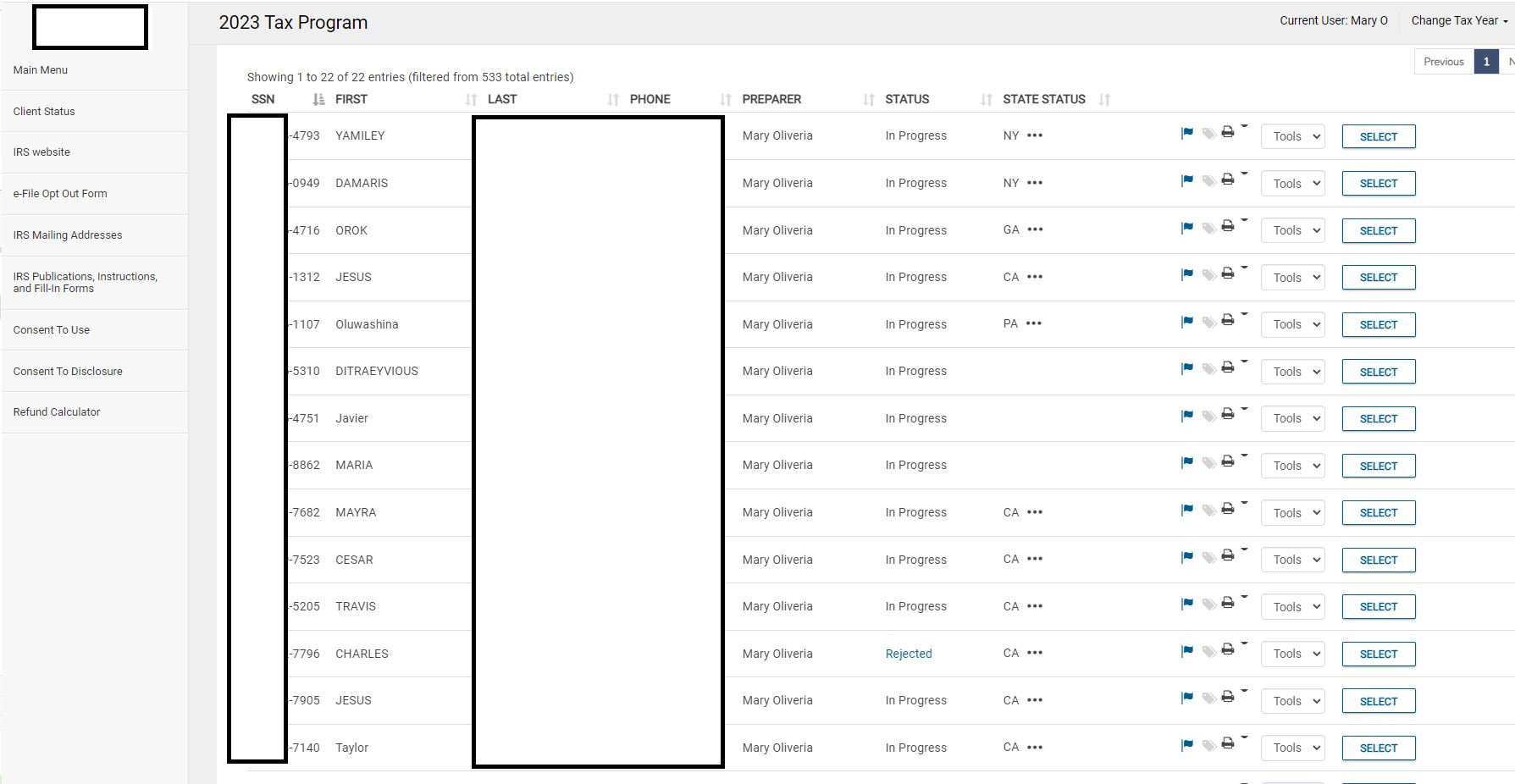Open the Tools dropdown for MAYRA
Image resolution: width=1515 pixels, height=784 pixels.
(1293, 512)
